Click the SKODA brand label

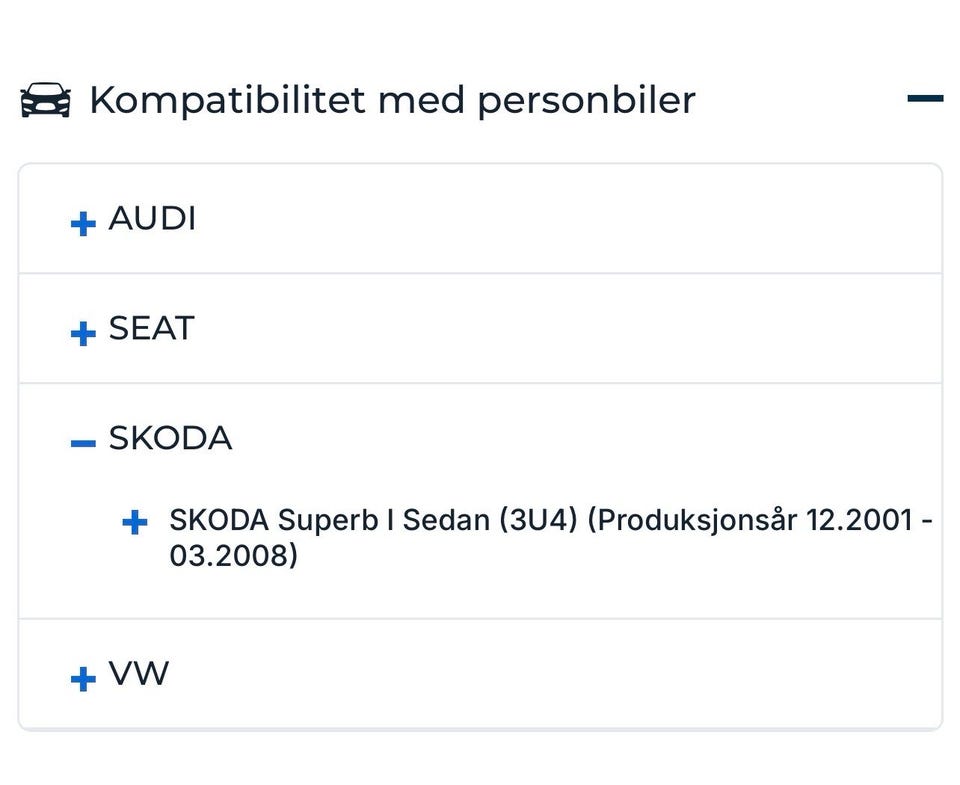point(170,439)
